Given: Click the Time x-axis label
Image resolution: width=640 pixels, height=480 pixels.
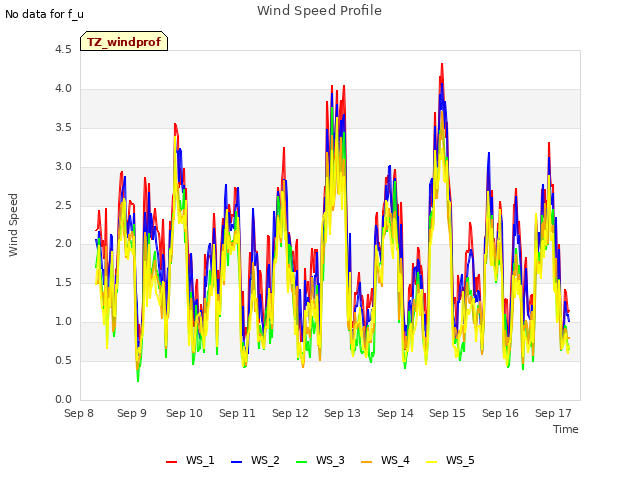Looking at the screenshot, I should [566, 429].
